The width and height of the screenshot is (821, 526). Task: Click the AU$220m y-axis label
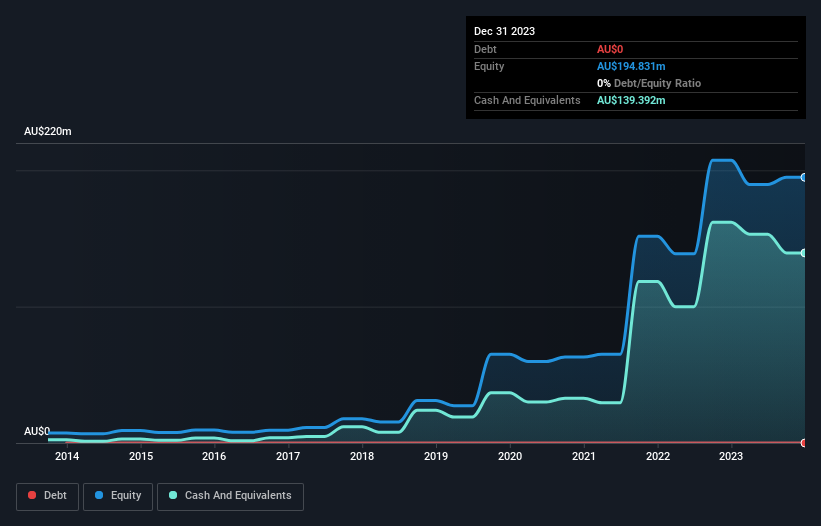pos(48,131)
